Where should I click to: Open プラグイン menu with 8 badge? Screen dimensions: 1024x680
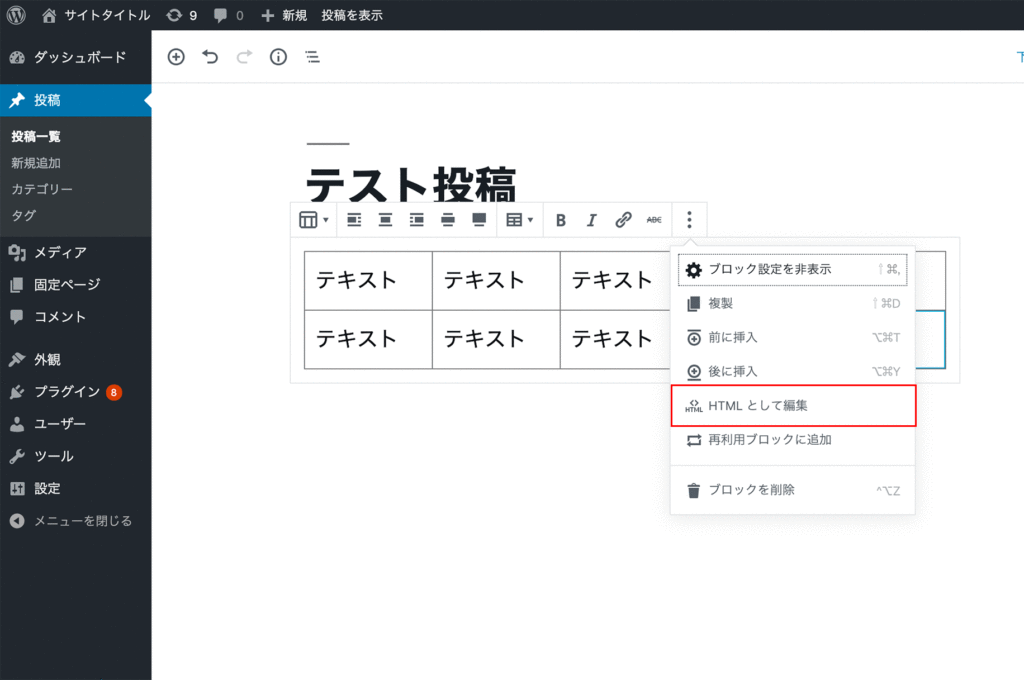tap(76, 391)
